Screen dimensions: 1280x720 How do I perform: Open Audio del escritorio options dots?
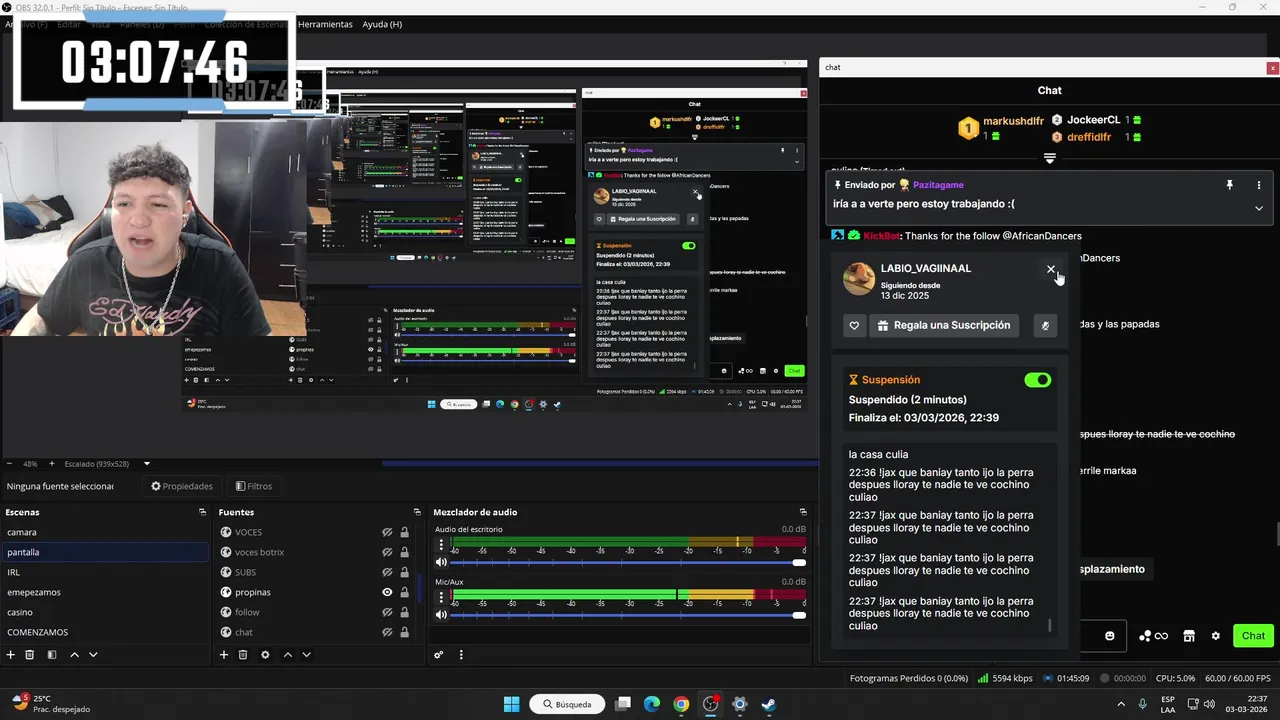(441, 545)
